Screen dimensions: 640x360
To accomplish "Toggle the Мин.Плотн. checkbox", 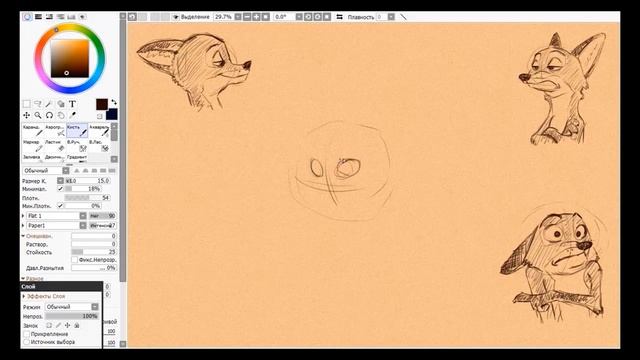I will point(60,206).
